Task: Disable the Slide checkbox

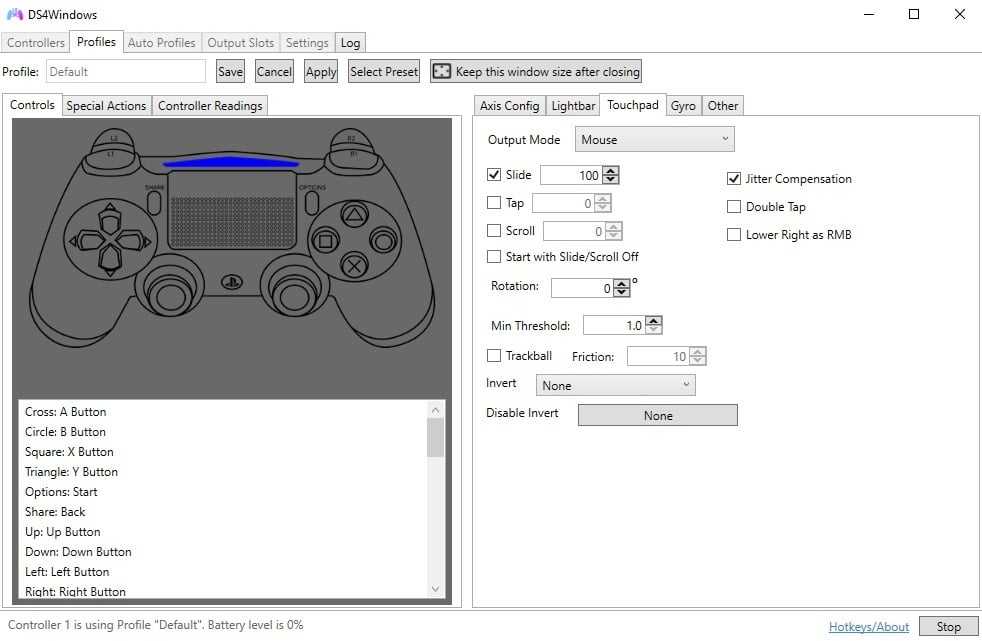Action: (x=494, y=175)
